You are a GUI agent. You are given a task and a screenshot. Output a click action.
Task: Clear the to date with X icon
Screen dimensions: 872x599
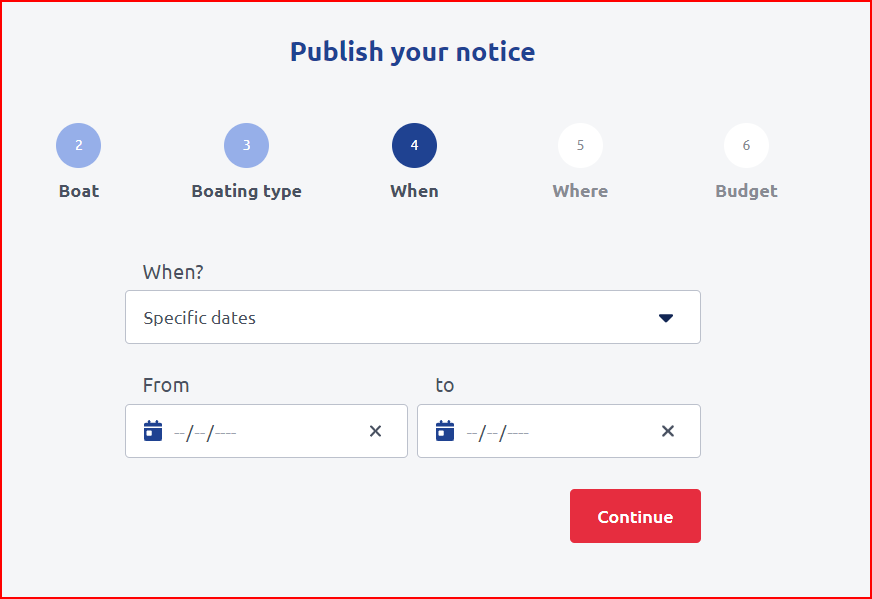[x=668, y=431]
